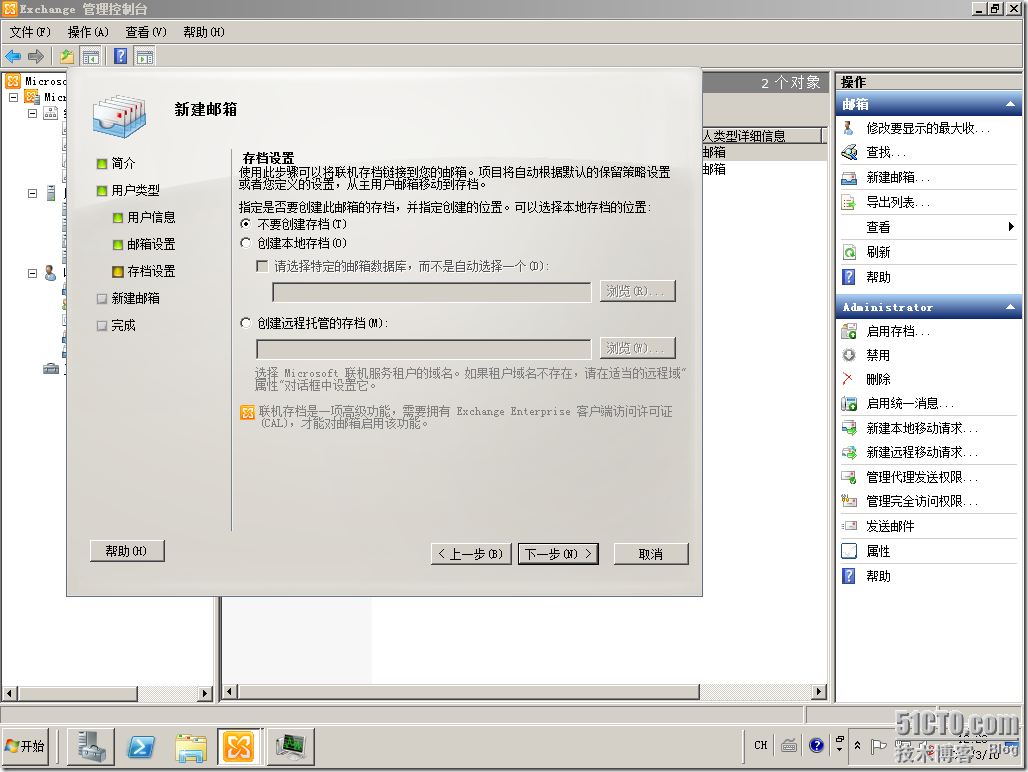Click the Back navigation arrow in the toolbar
1028x772 pixels.
pyautogui.click(x=12, y=56)
